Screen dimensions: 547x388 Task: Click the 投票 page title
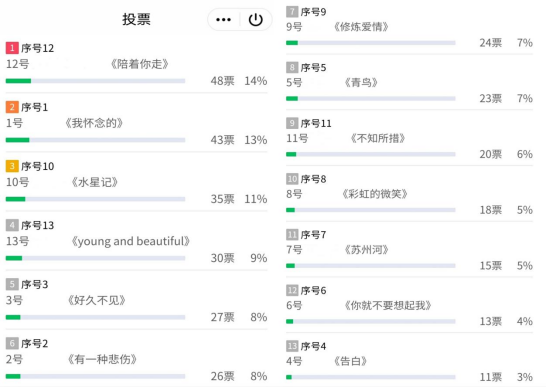click(x=136, y=19)
